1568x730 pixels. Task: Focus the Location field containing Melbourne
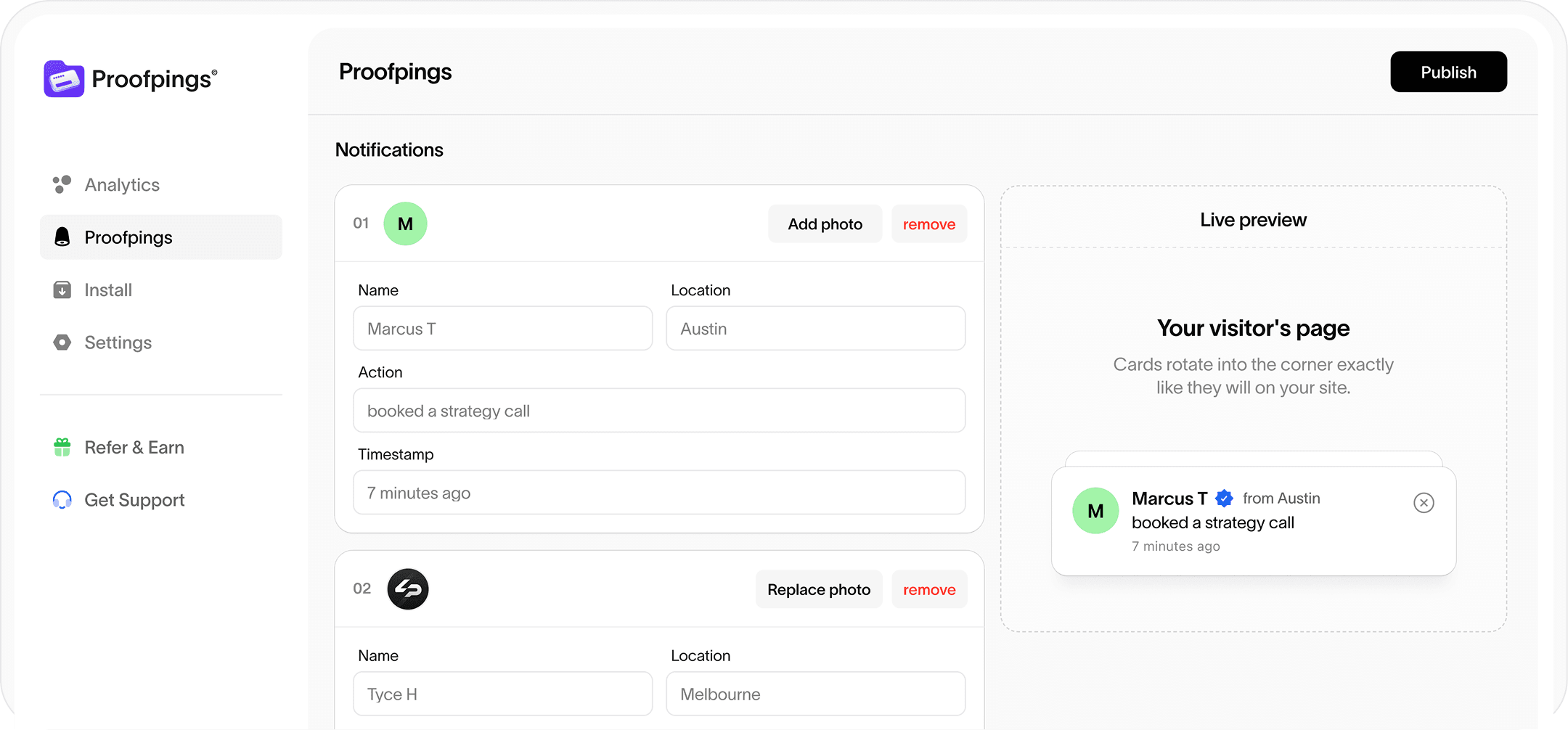coord(816,694)
